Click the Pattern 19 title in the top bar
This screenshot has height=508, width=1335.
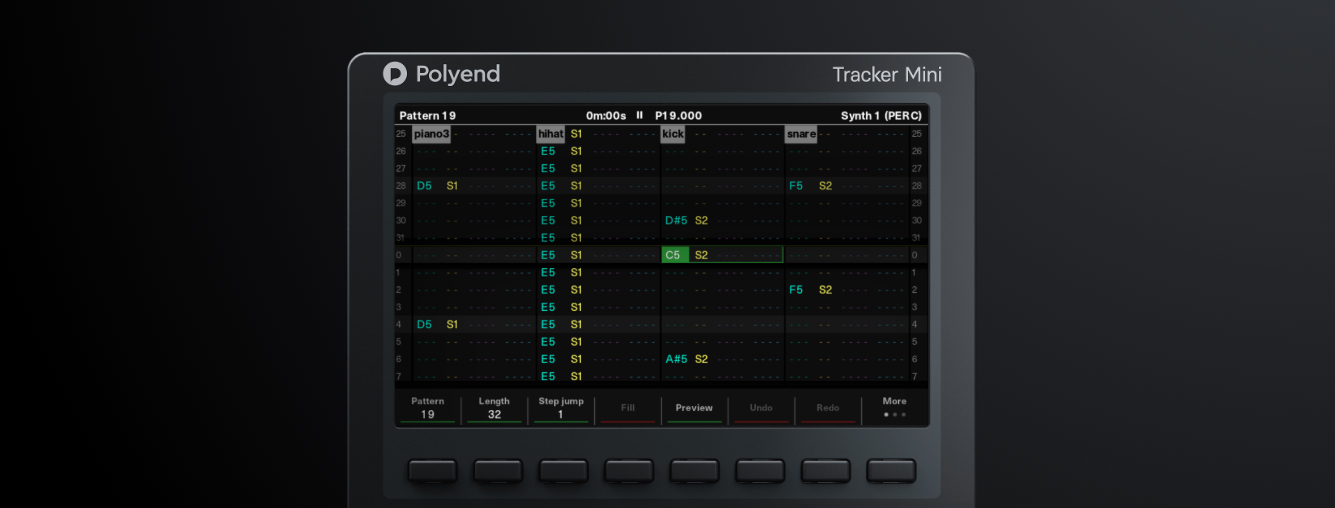[427, 116]
